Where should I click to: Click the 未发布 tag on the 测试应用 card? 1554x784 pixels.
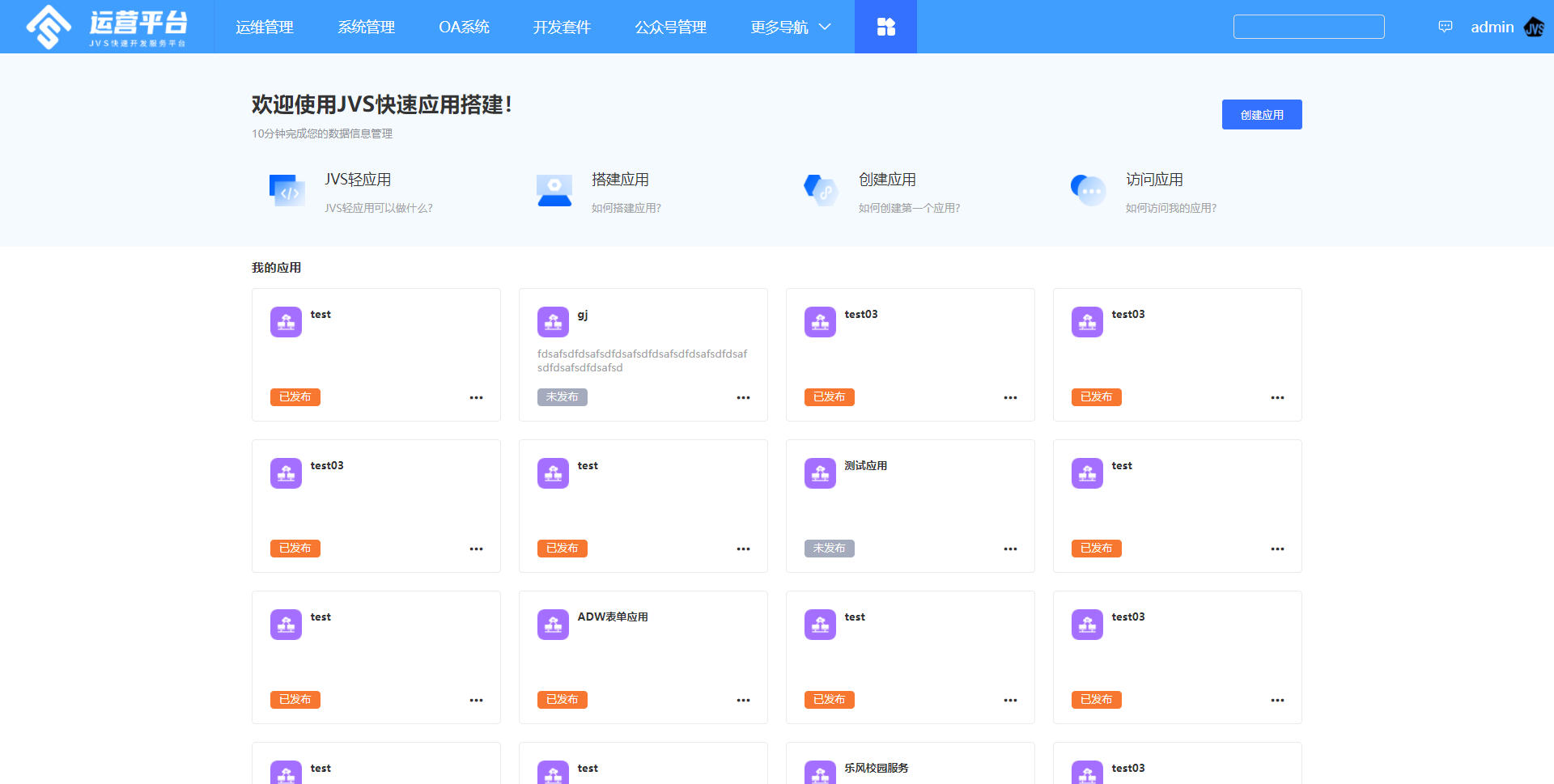(829, 549)
